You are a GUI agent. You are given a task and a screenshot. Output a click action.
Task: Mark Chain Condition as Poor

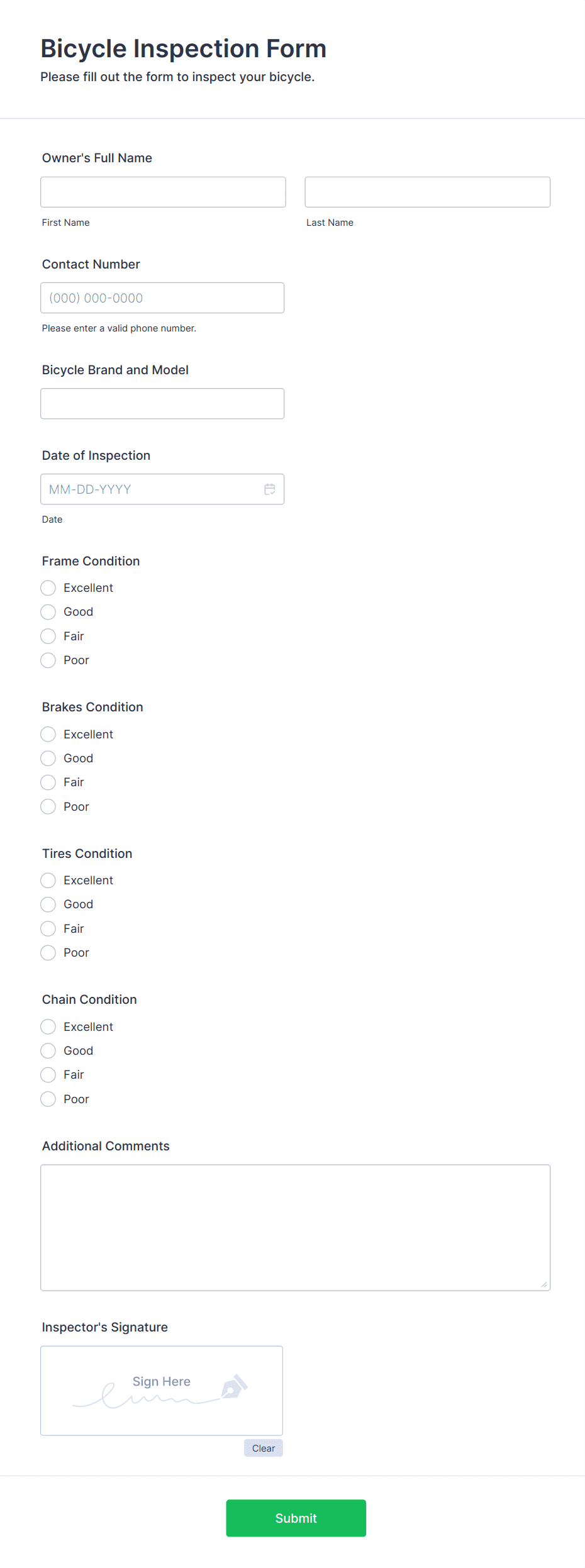pos(48,1099)
